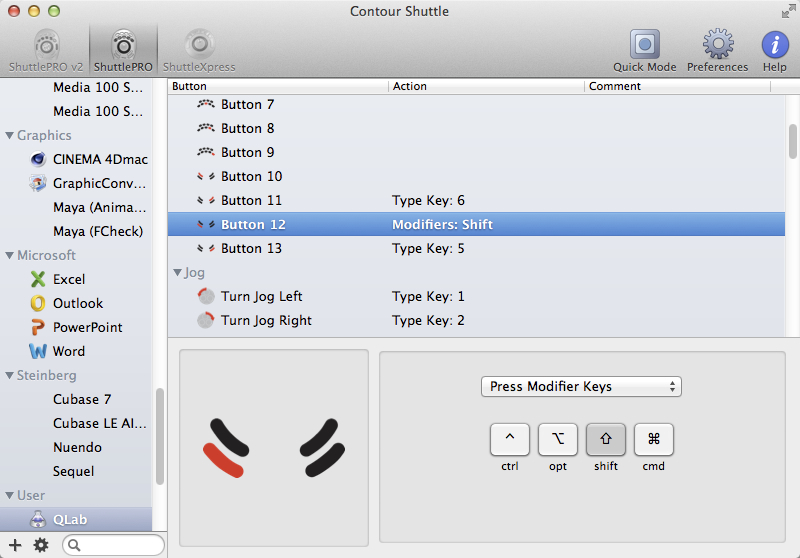Click the add settings plus button
Screen dimensions: 800x558
click(15, 545)
